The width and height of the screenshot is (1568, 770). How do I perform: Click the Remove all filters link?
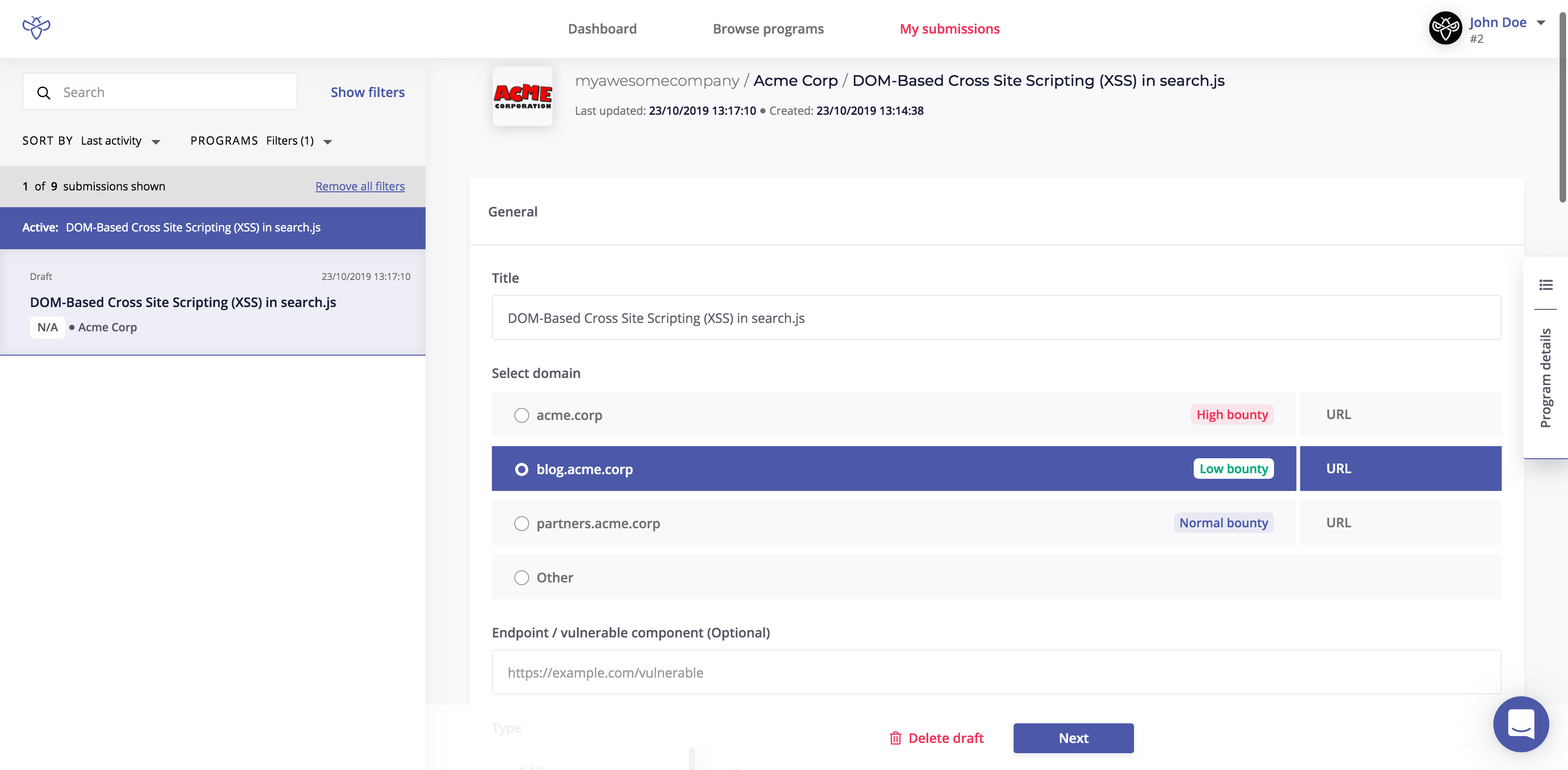360,186
